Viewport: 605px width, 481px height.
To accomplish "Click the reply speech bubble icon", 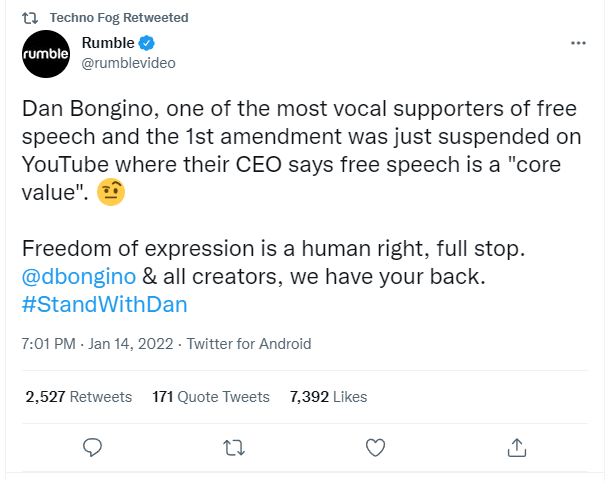I will pyautogui.click(x=93, y=447).
